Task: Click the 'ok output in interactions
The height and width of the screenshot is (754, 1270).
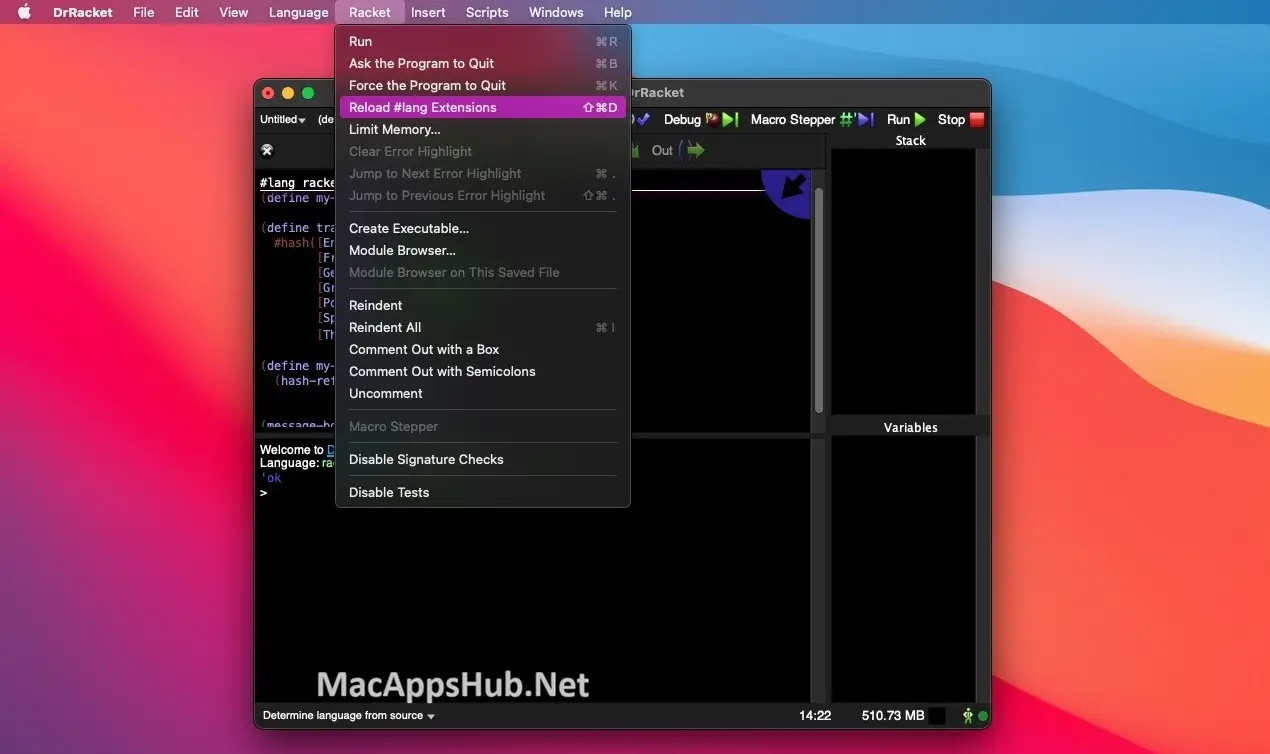Action: [x=271, y=478]
